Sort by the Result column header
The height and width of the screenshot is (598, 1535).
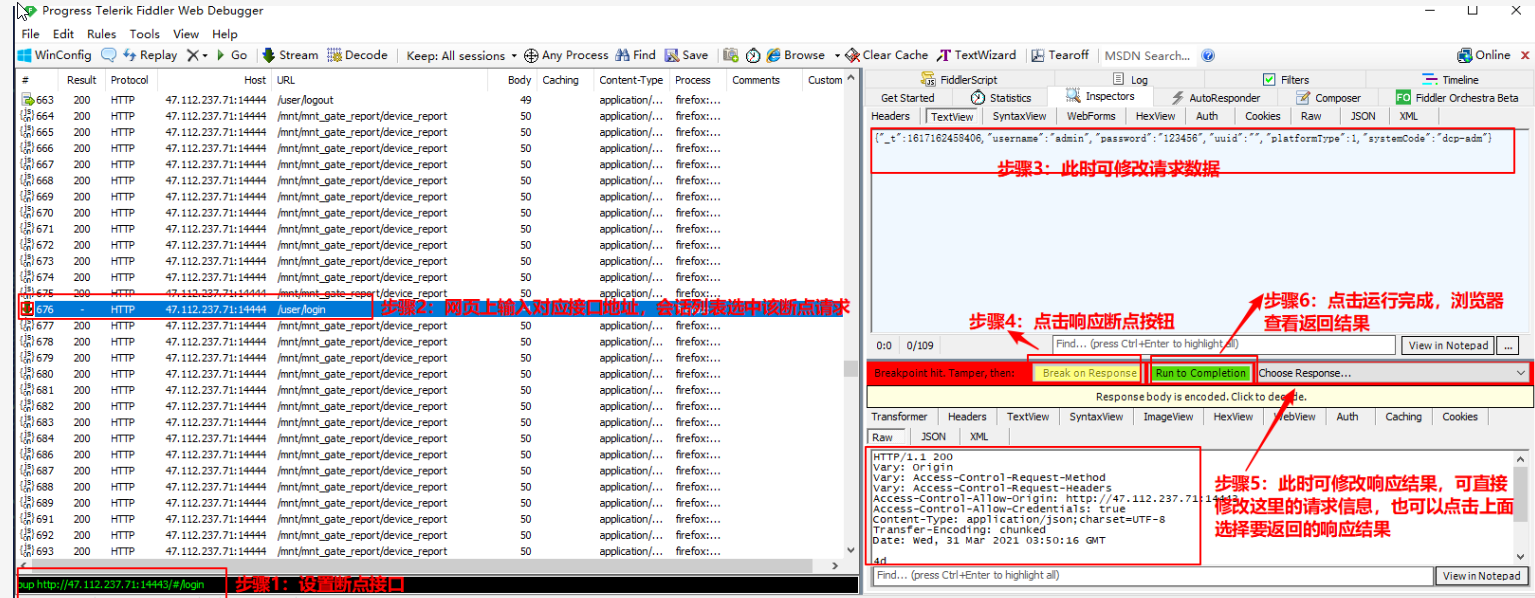coord(81,80)
